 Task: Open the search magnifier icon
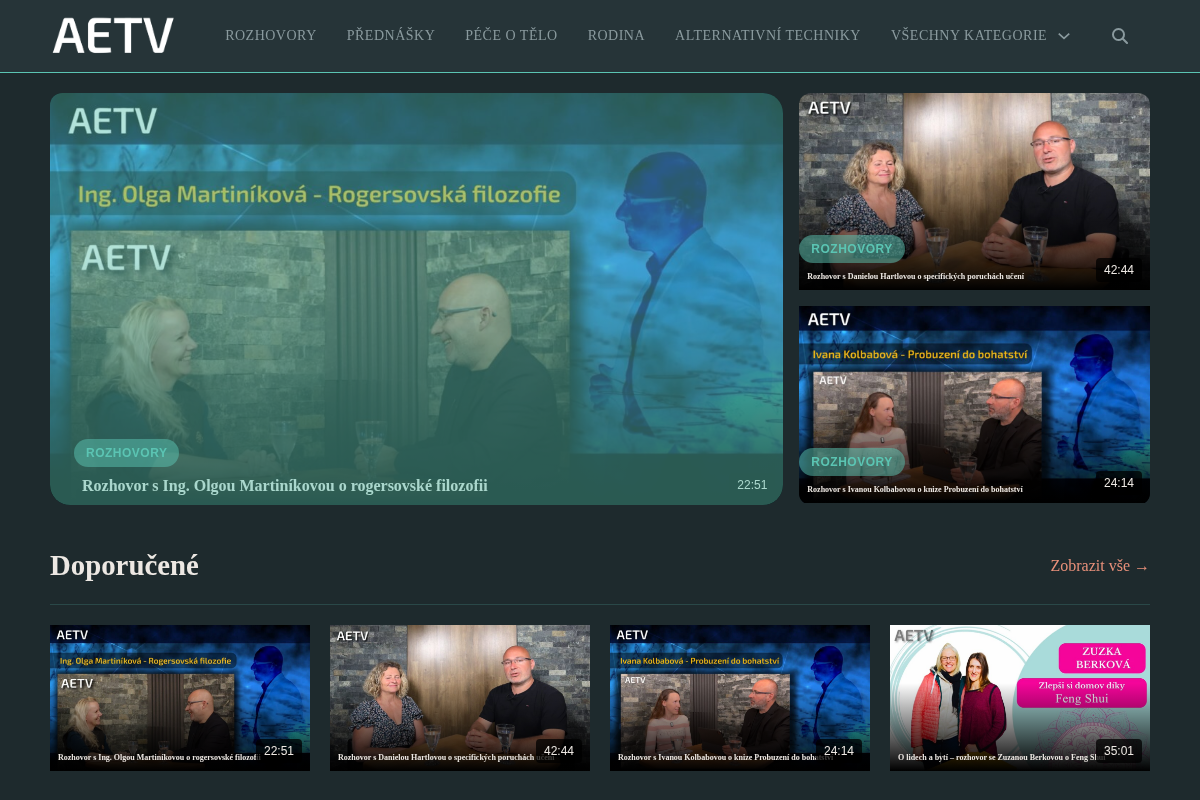[1120, 36]
